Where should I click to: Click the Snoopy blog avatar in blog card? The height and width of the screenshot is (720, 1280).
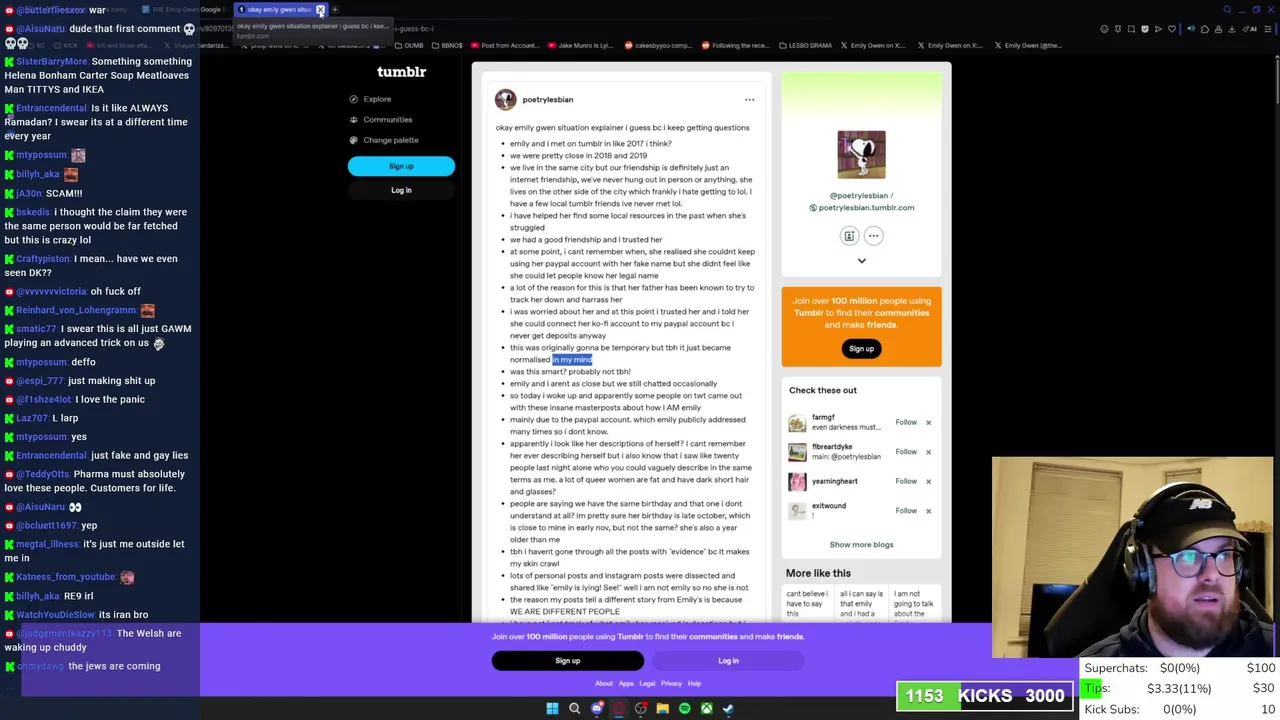click(x=861, y=154)
